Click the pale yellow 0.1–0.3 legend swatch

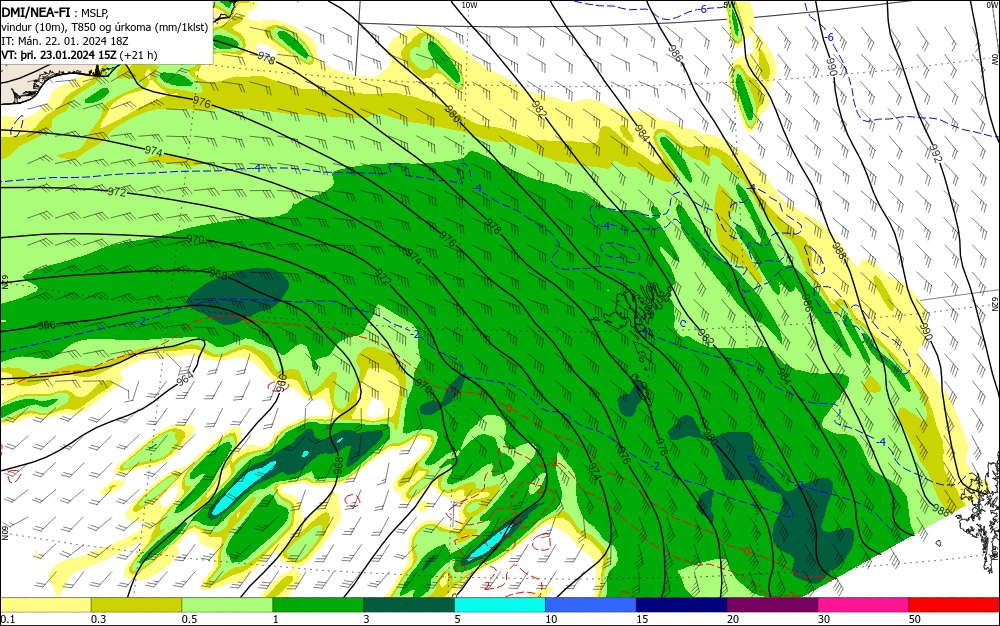tap(46, 605)
